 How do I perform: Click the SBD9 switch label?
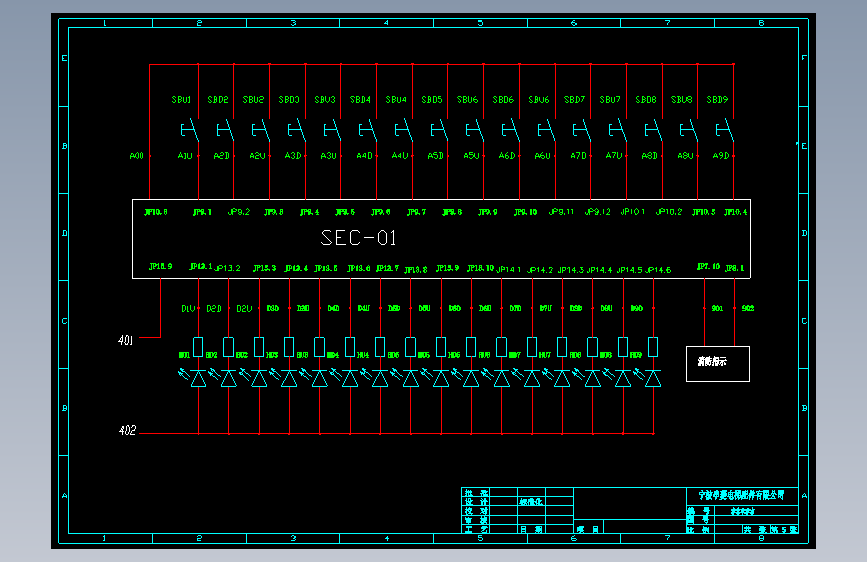(717, 100)
